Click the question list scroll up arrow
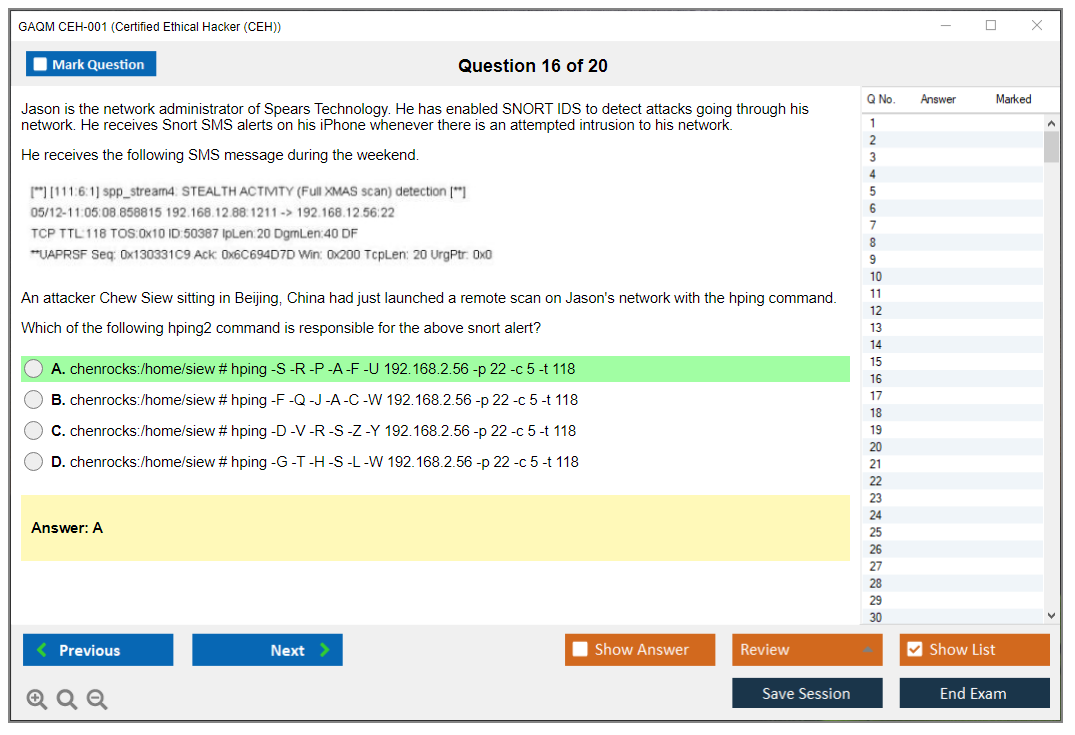 tap(1051, 123)
